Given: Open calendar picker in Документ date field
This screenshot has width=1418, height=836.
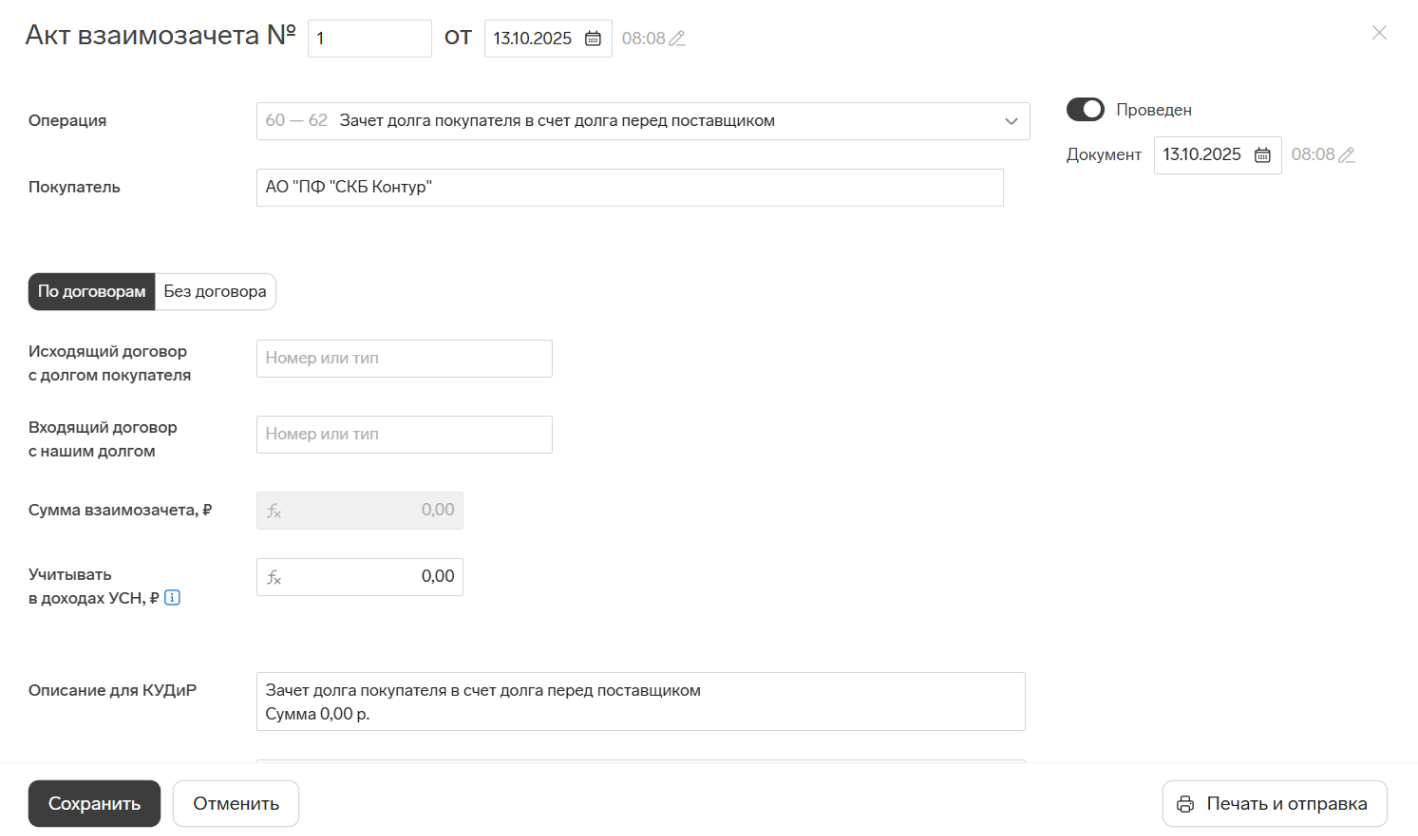Looking at the screenshot, I should click(x=1263, y=155).
